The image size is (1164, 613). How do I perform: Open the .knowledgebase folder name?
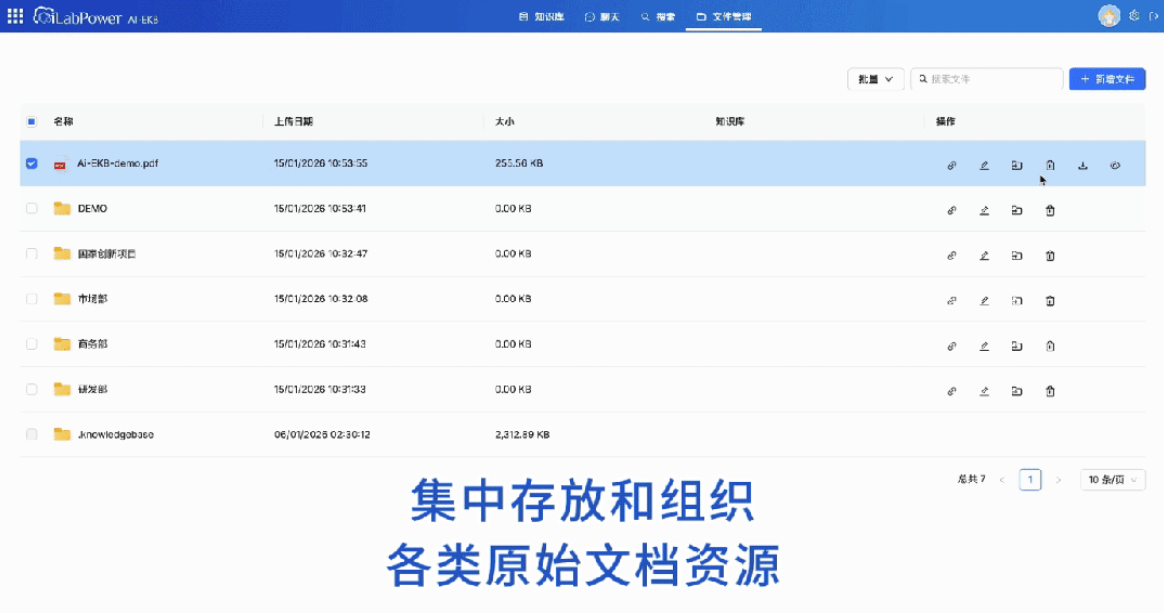point(116,435)
